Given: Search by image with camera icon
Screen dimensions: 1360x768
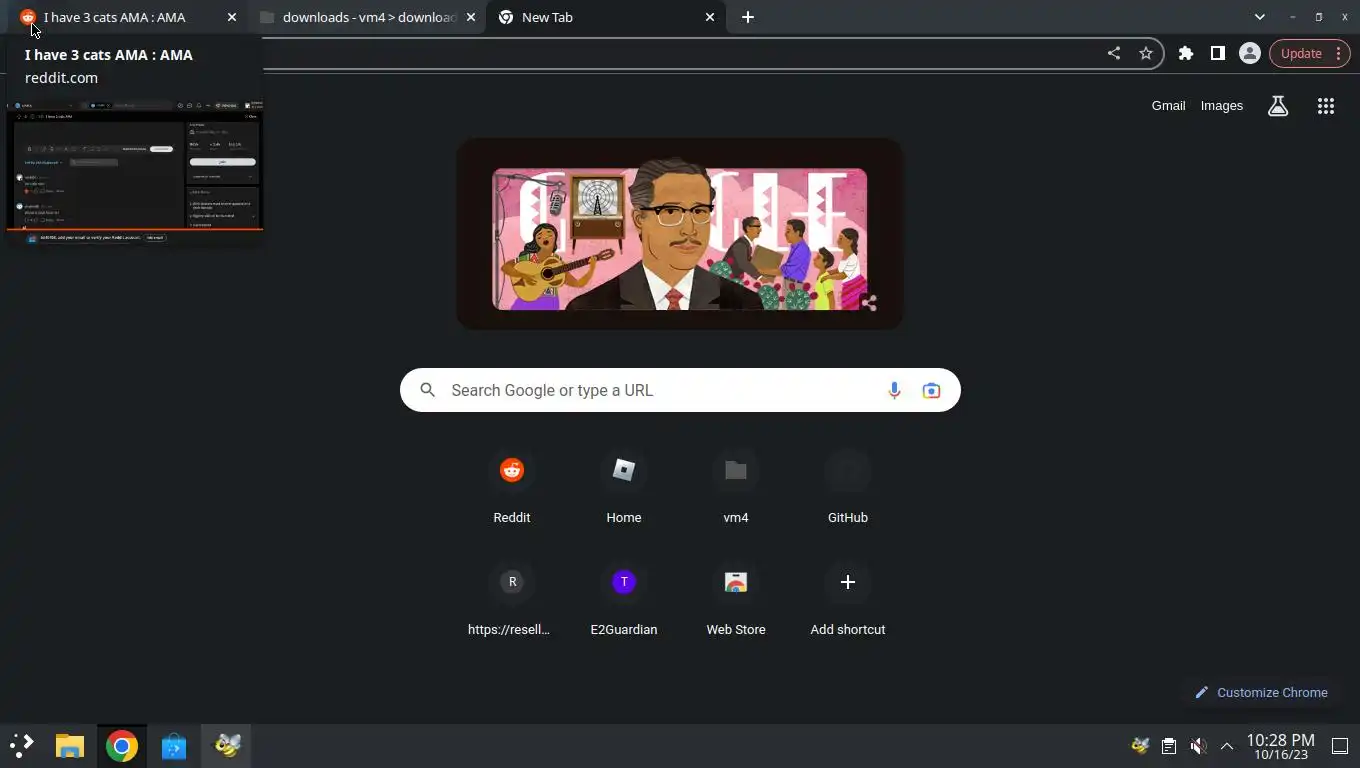Looking at the screenshot, I should [x=931, y=390].
